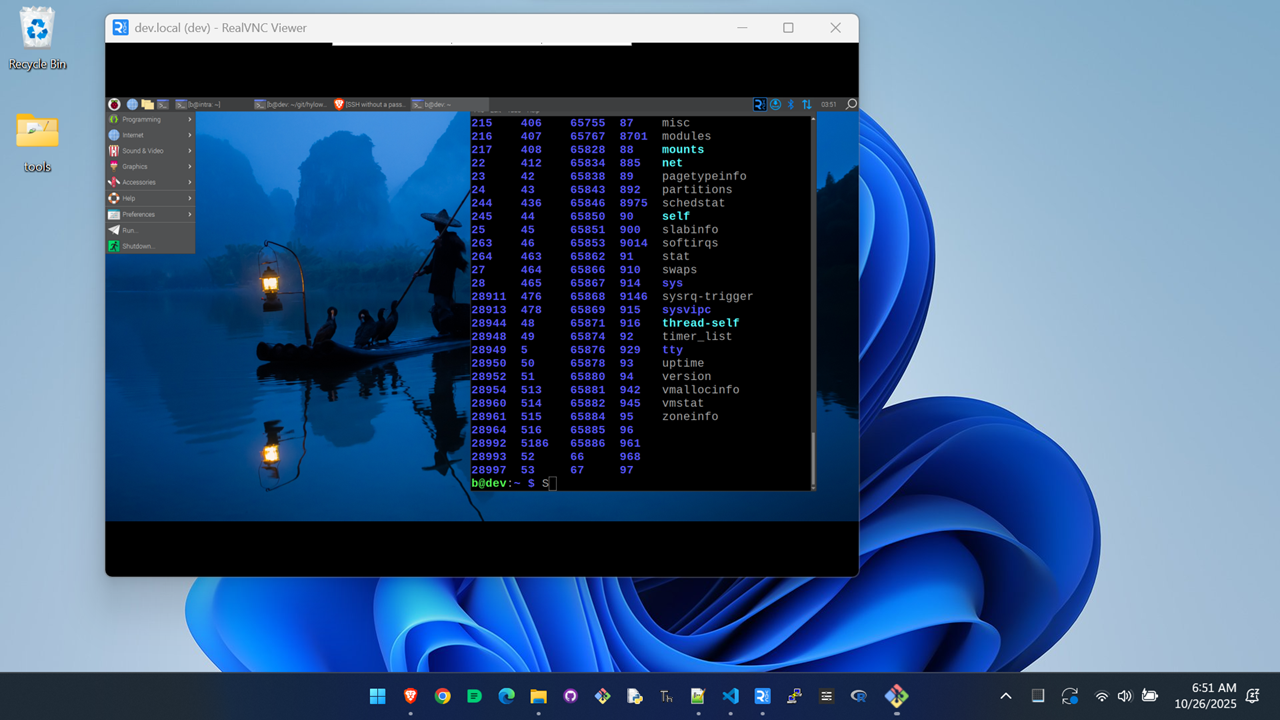
Task: Select Run... from the Pi menu
Action: [x=130, y=230]
